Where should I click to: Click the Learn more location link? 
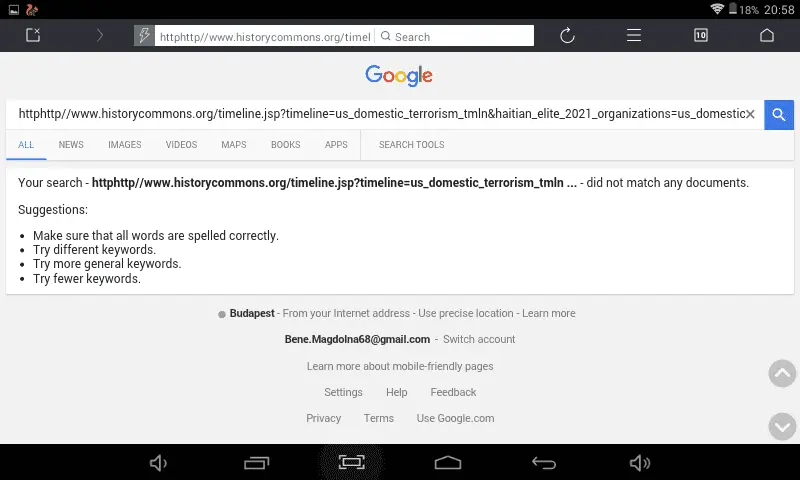548,313
